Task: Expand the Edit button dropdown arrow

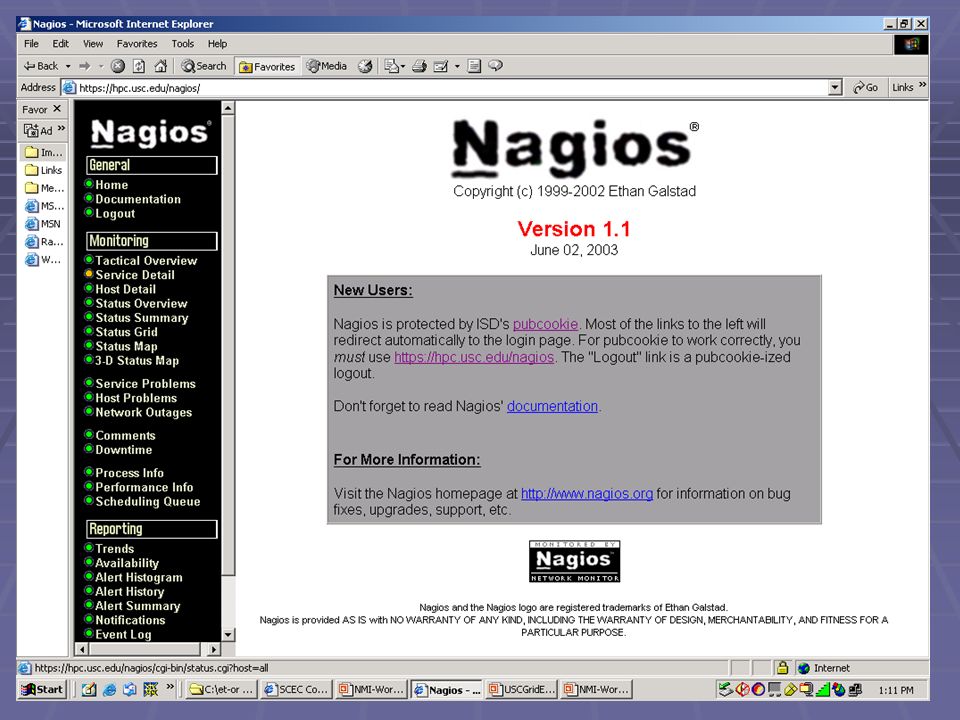Action: [x=457, y=67]
